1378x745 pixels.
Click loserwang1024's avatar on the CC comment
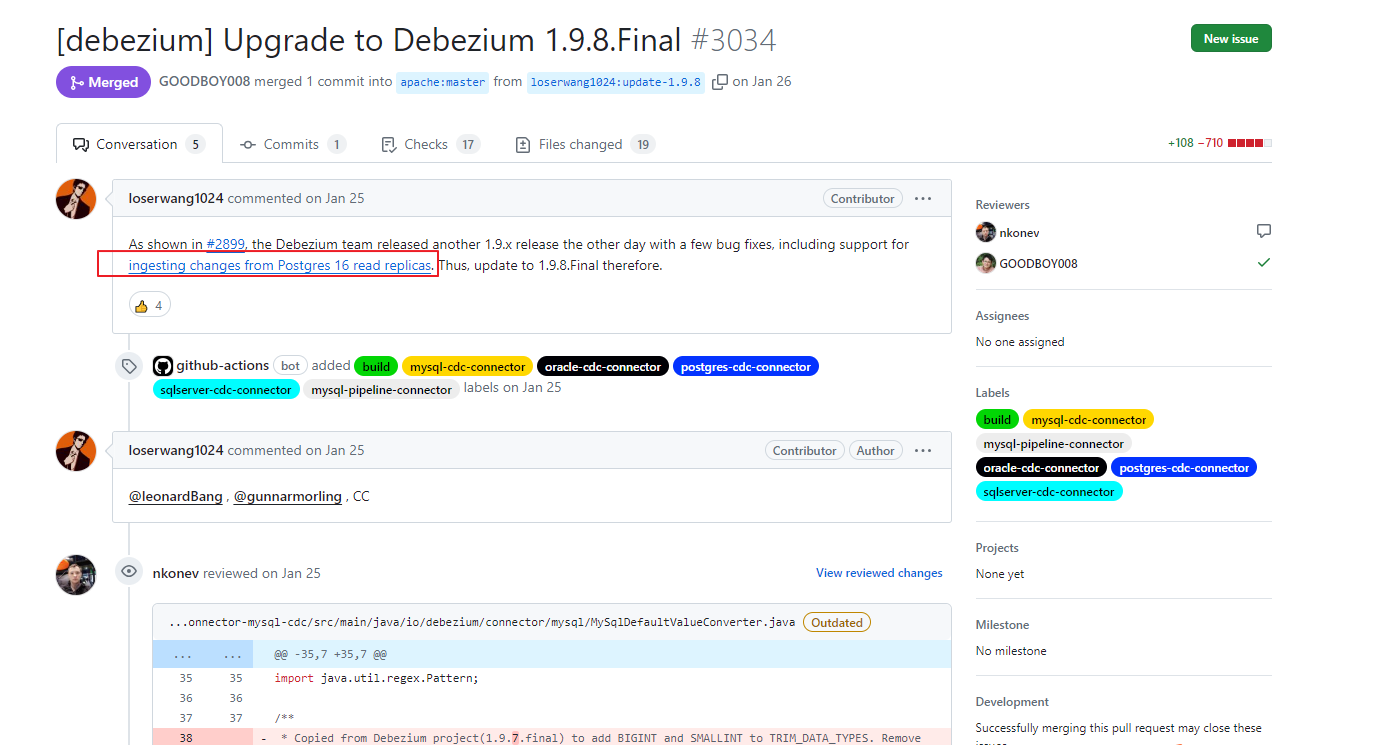(76, 451)
